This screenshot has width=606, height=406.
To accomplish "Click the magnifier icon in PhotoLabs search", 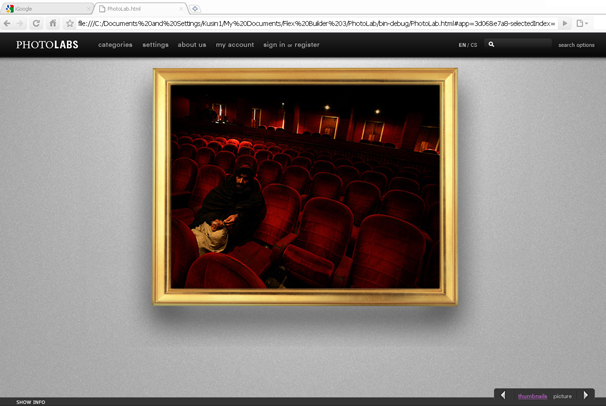I will [491, 45].
